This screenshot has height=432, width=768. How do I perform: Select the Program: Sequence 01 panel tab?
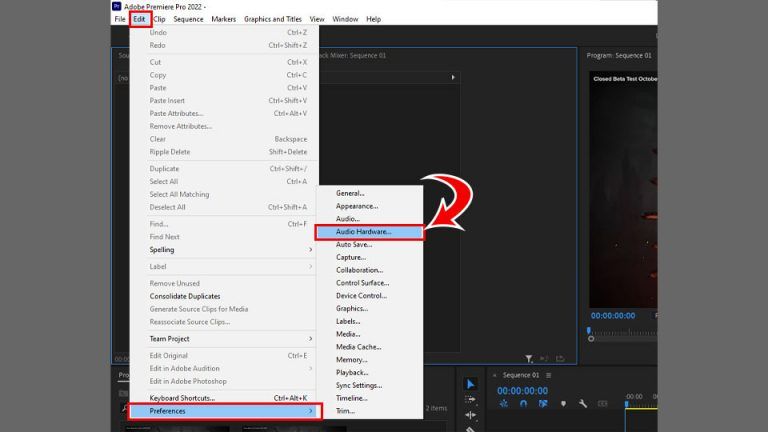(619, 55)
